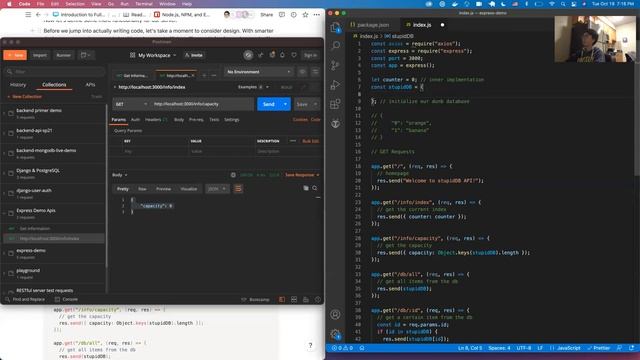Image resolution: width=640 pixels, height=360 pixels.
Task: Open JSON format dropdown in response
Action: 216,189
